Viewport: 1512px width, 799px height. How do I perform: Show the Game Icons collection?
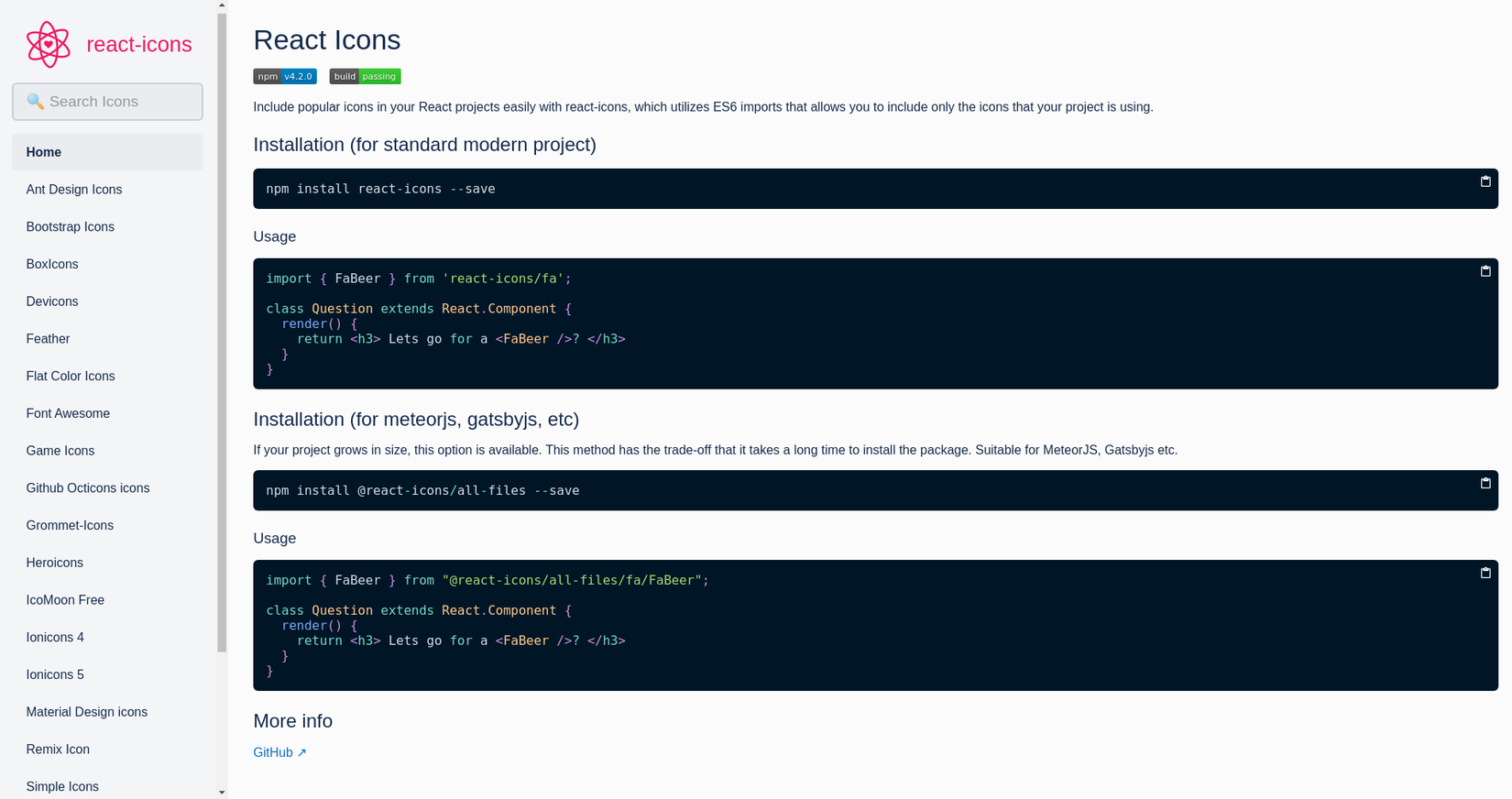pyautogui.click(x=60, y=451)
